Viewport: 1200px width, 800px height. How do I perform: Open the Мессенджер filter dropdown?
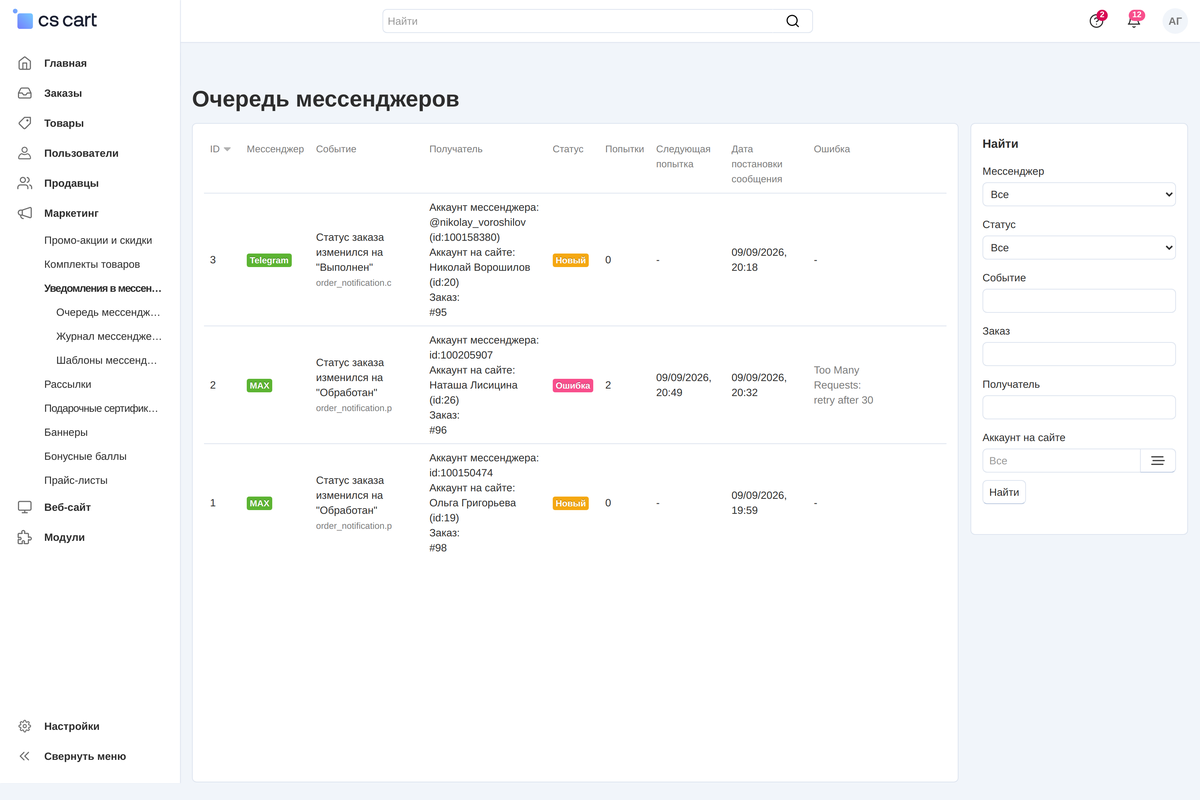pyautogui.click(x=1079, y=194)
